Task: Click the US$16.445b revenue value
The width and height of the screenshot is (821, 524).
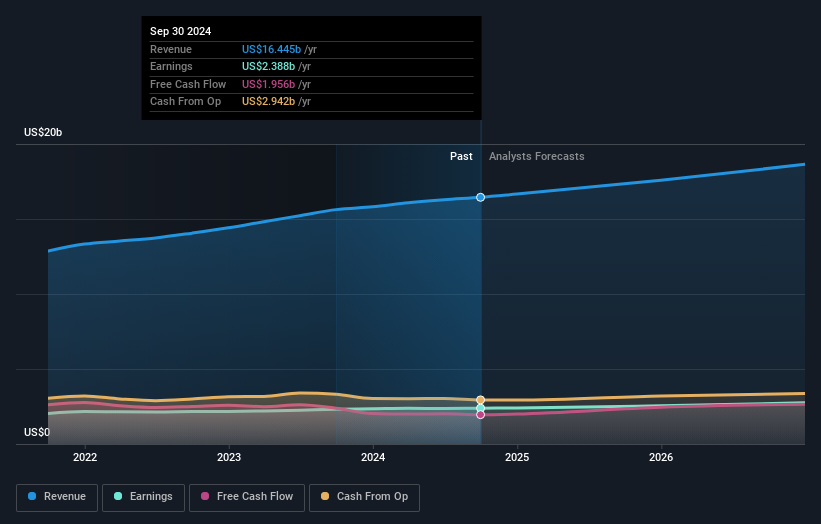Action: [x=271, y=49]
